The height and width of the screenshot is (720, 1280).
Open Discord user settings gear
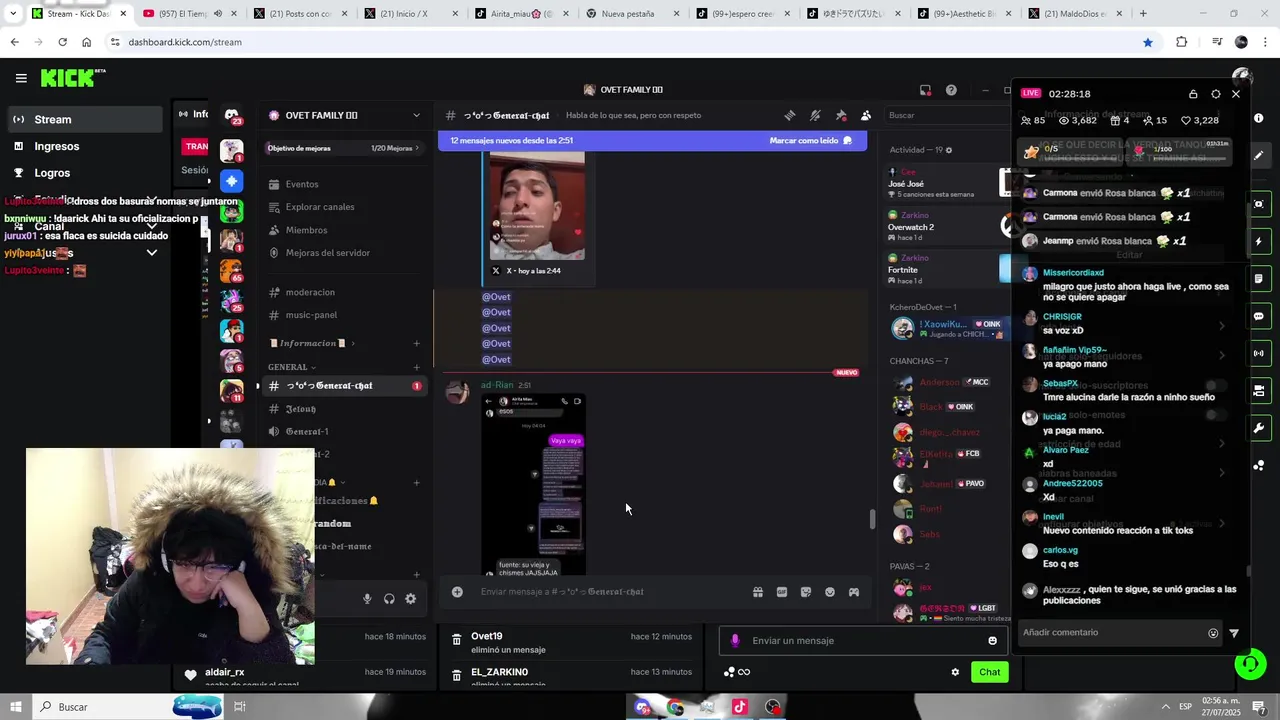(410, 599)
